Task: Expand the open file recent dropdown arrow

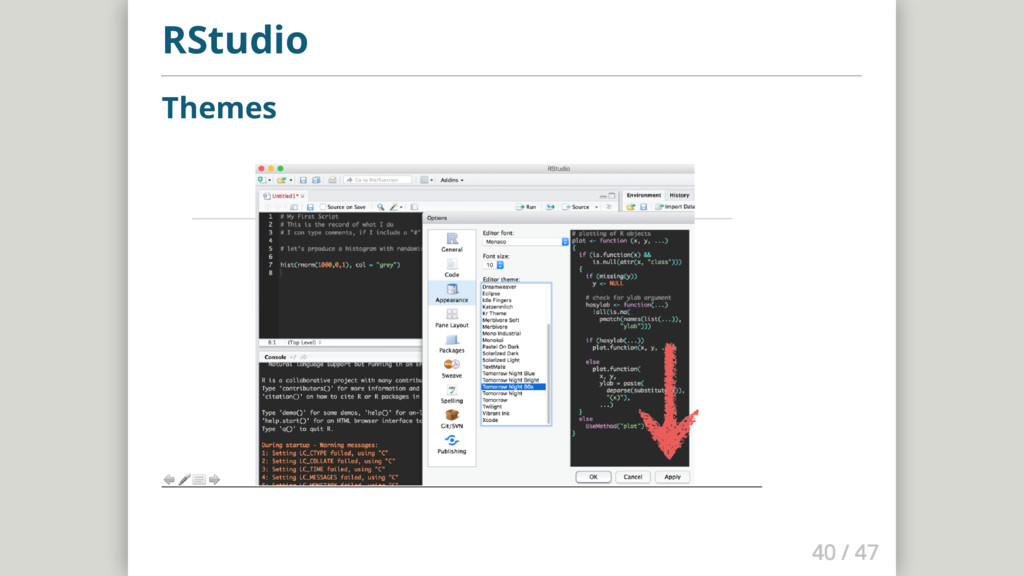Action: (291, 180)
